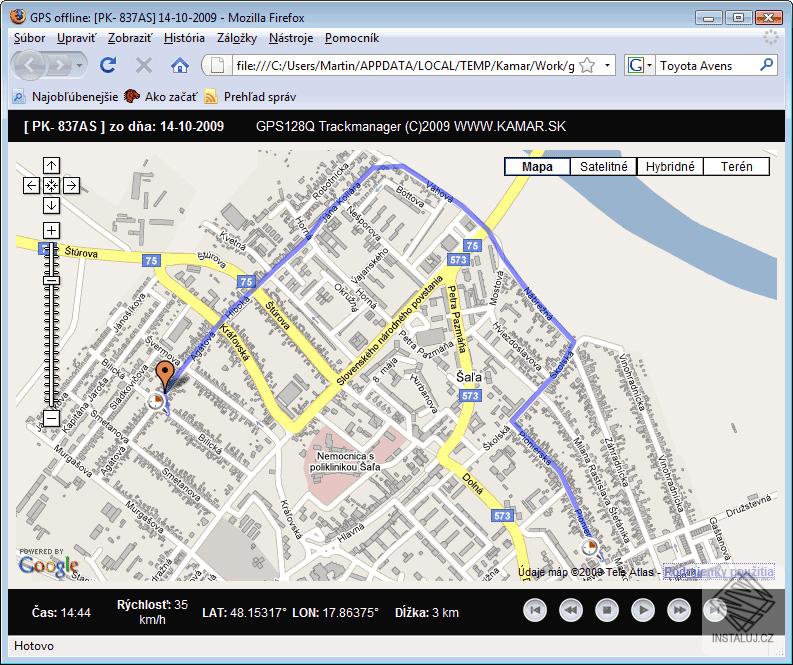Jump to track start playback button
Viewport: 793px width, 665px height.
[x=535, y=610]
